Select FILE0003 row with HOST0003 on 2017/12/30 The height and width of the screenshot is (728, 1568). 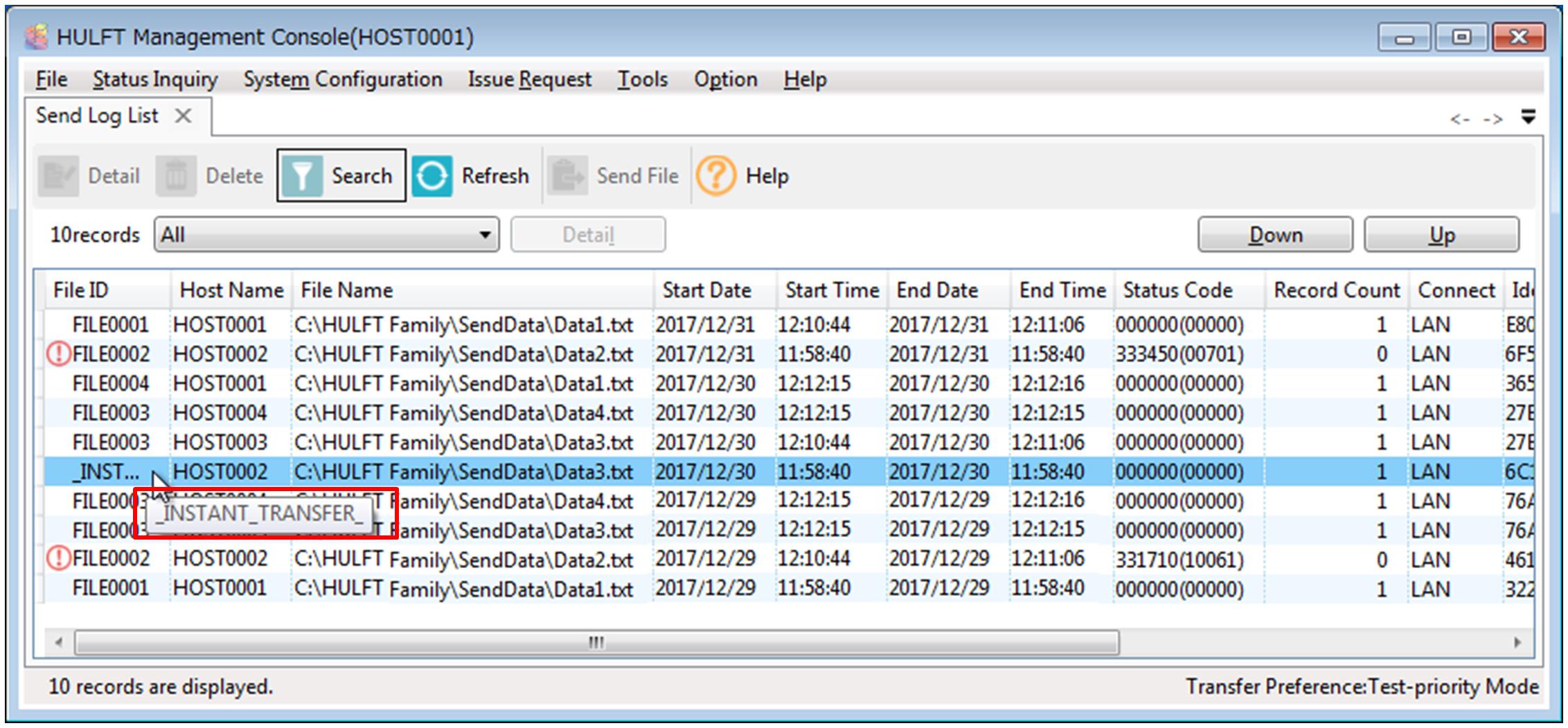(x=790, y=443)
